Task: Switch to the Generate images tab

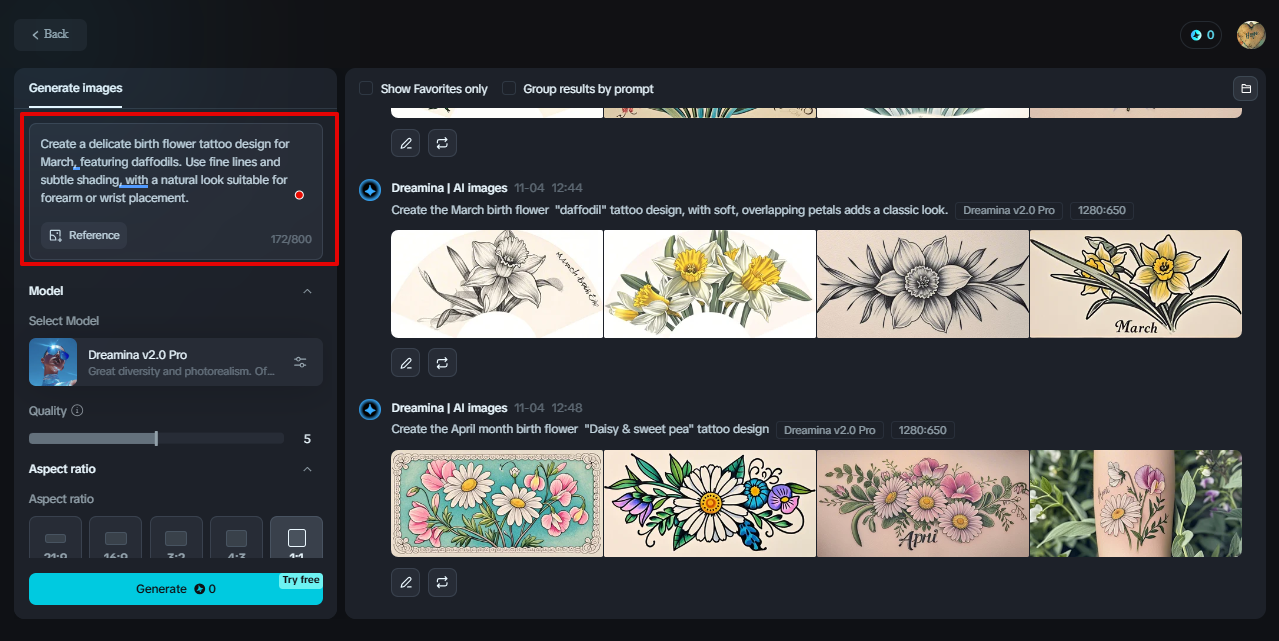Action: pyautogui.click(x=75, y=88)
